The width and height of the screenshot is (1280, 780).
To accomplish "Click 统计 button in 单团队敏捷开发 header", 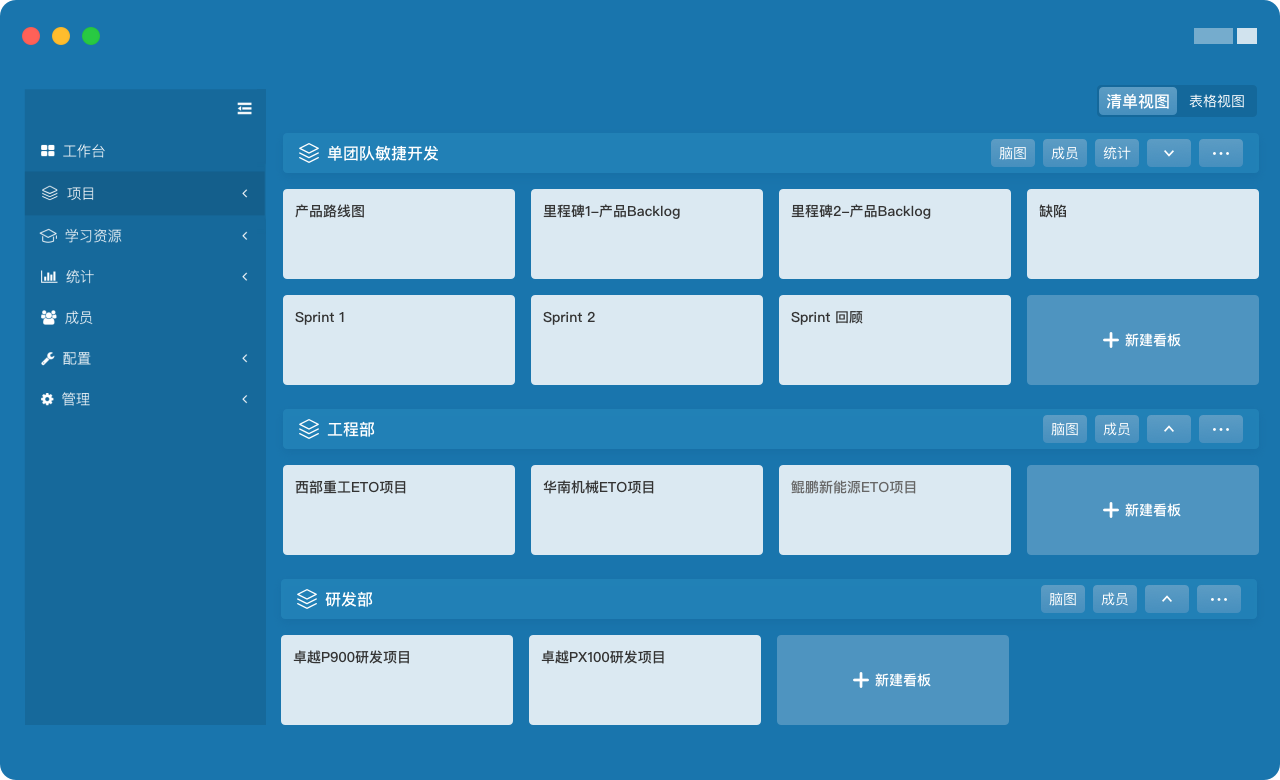I will [1116, 153].
